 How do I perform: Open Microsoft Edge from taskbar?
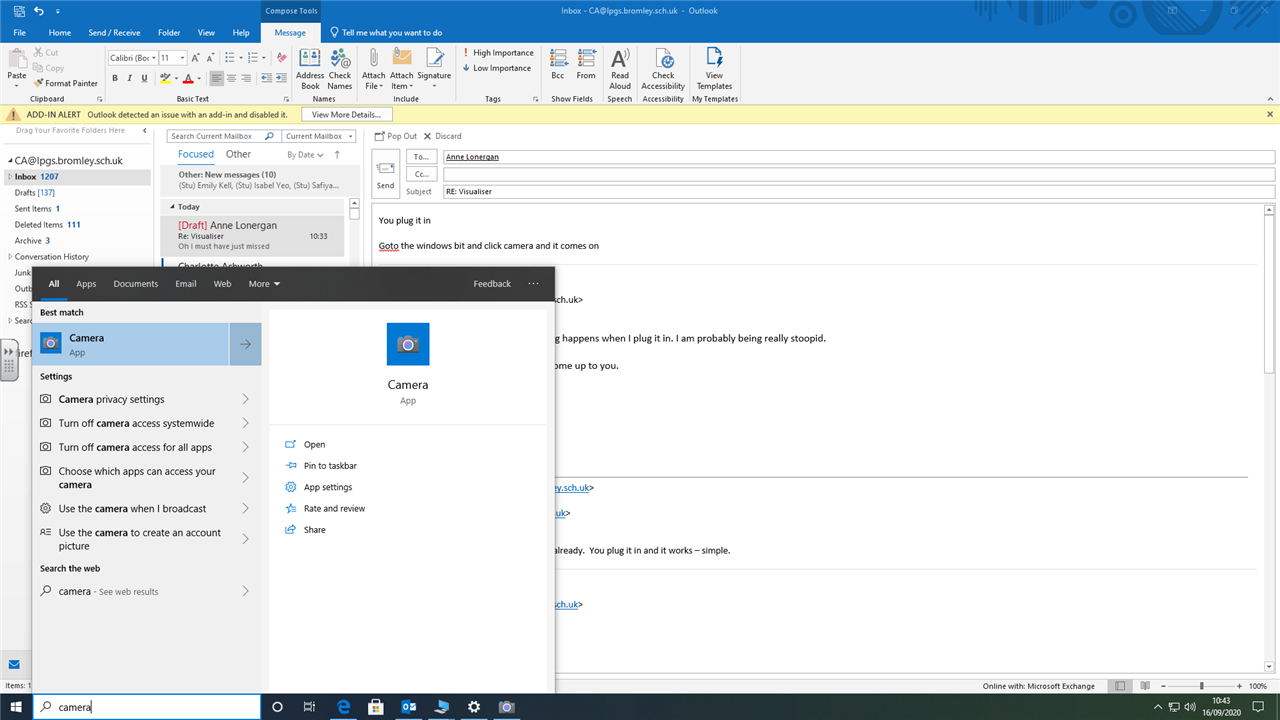pyautogui.click(x=342, y=707)
